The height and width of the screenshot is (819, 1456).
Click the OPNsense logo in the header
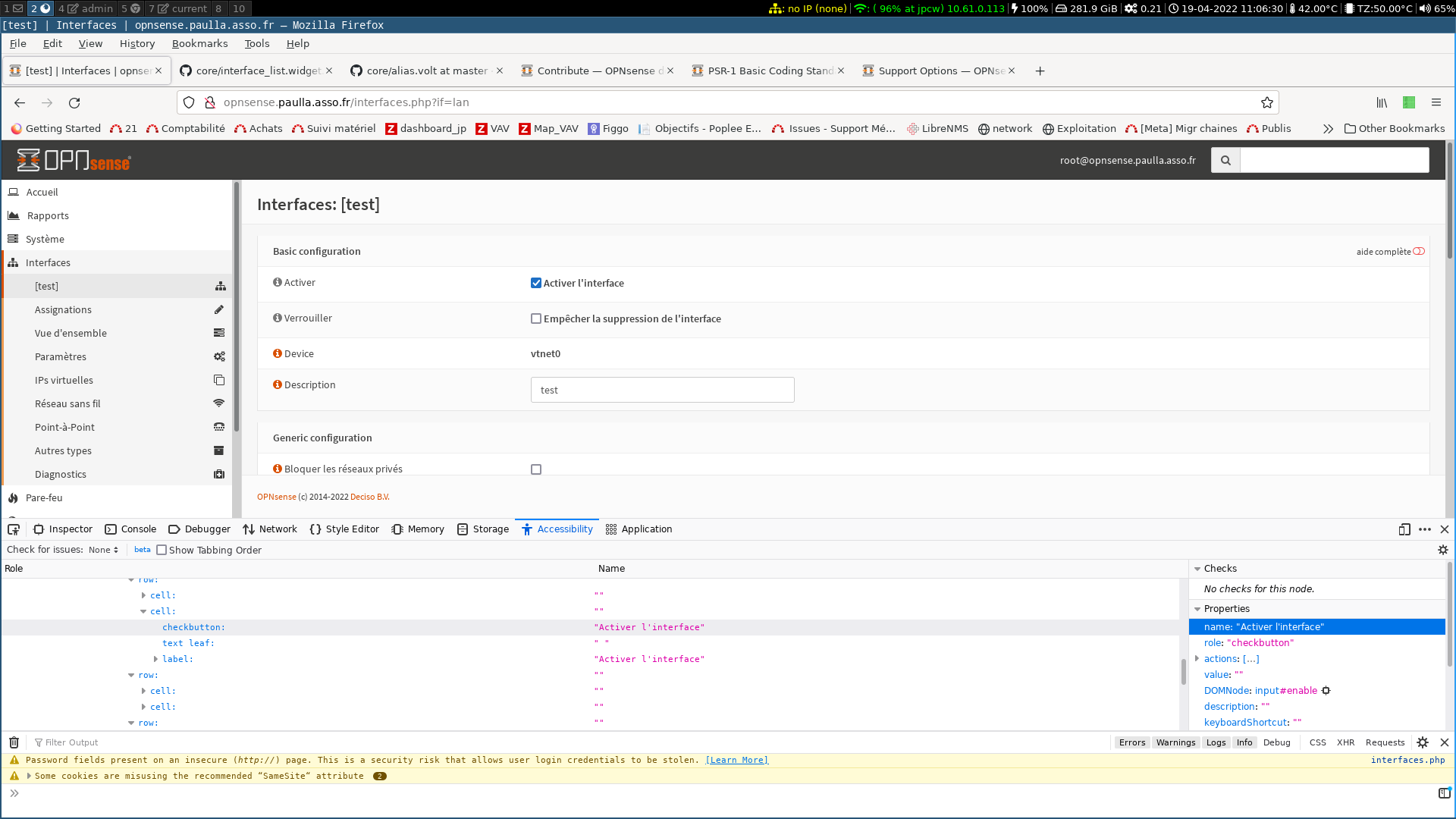point(73,160)
